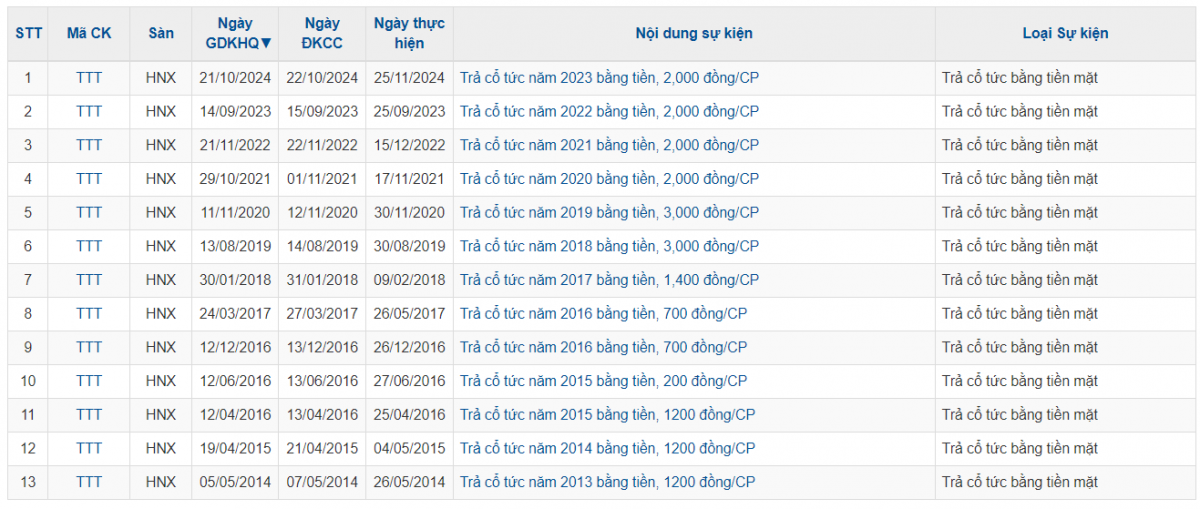Open the 2020 cash dividend event link
The width and height of the screenshot is (1200, 509).
pos(609,179)
